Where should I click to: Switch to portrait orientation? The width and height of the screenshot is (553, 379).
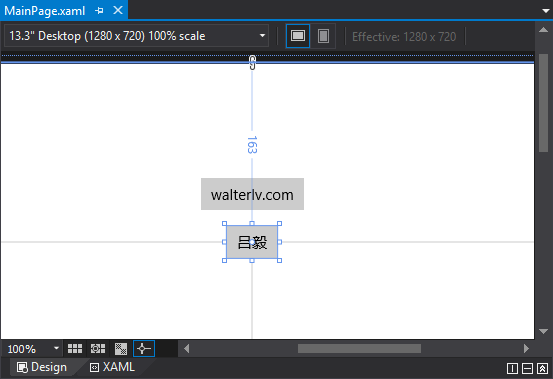point(323,36)
